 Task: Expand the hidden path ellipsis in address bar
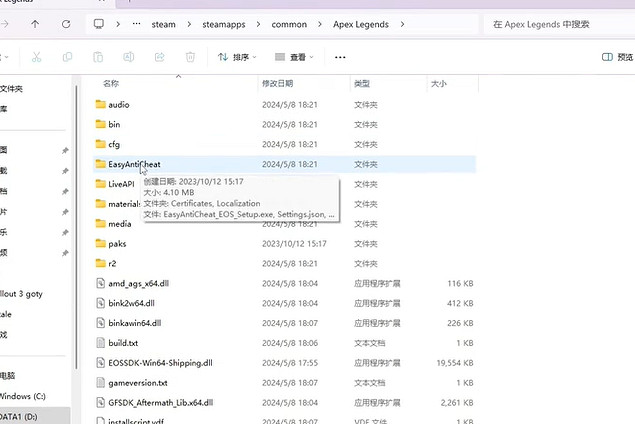136,24
